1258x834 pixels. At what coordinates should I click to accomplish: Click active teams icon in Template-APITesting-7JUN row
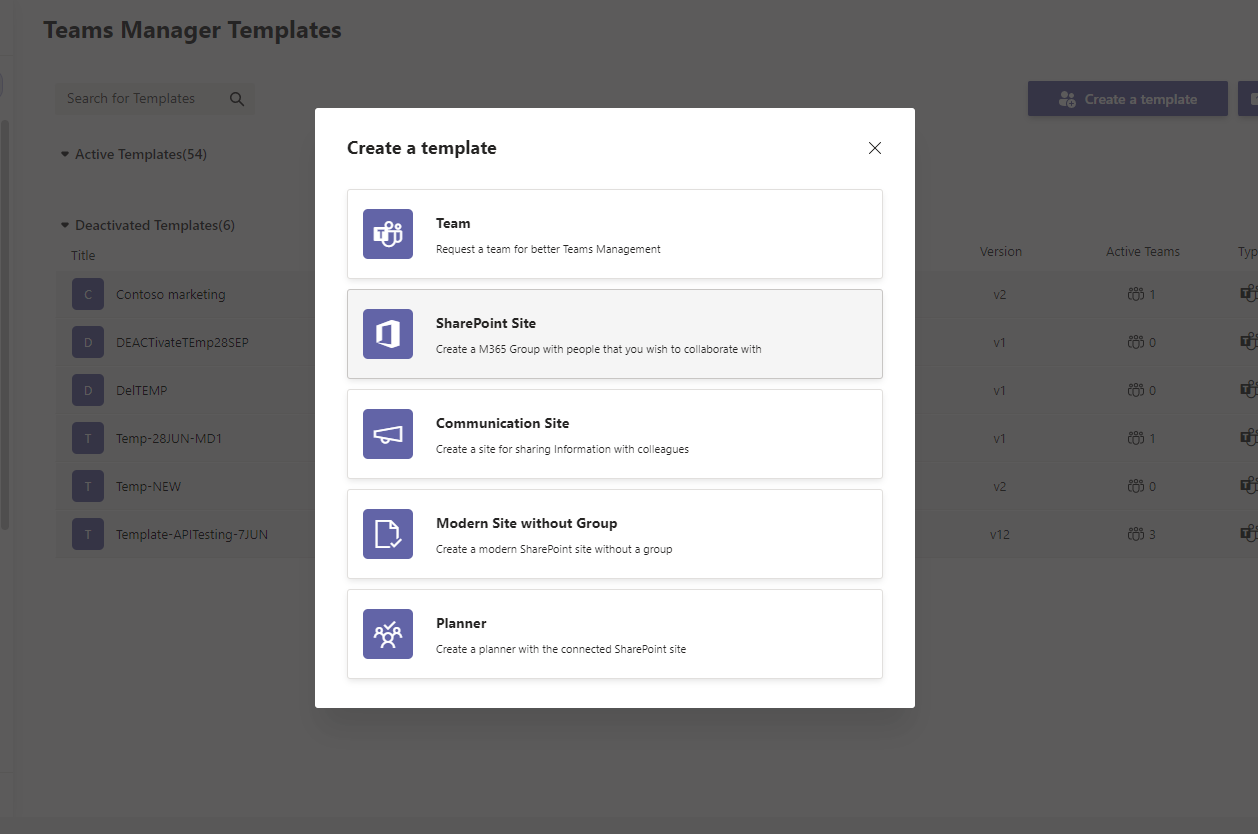(1135, 534)
